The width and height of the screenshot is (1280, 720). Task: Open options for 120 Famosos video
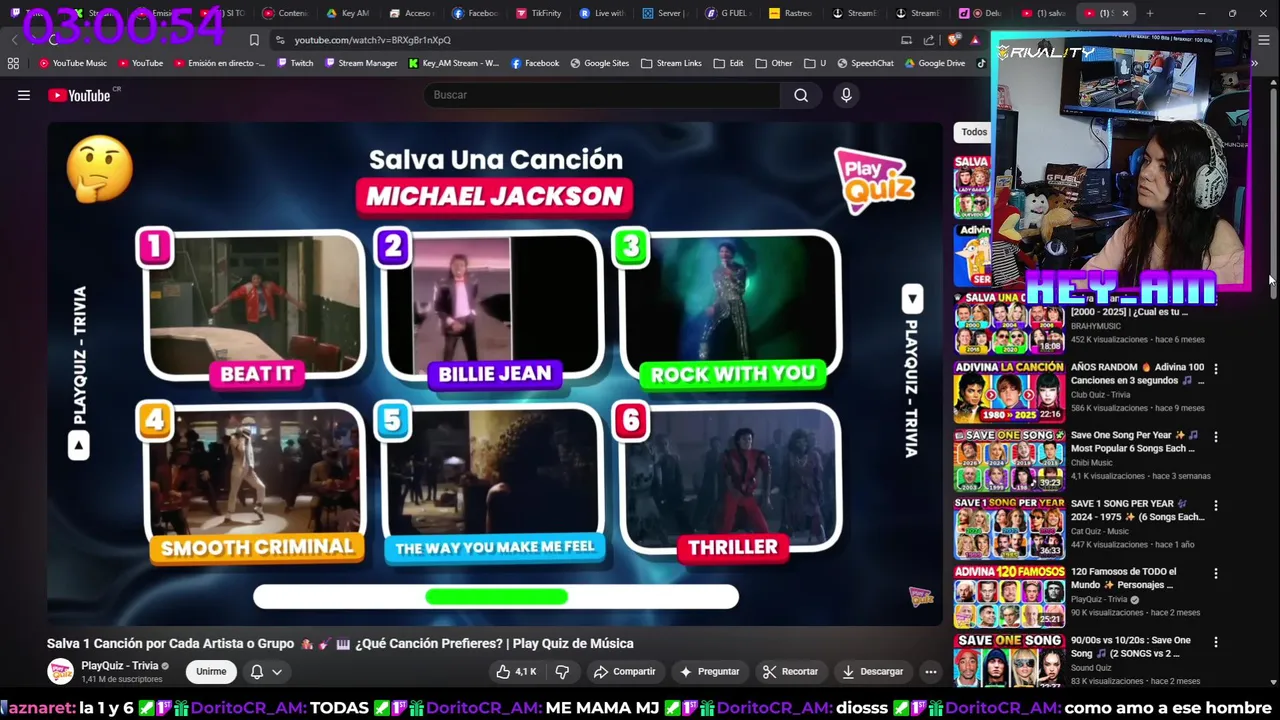tap(1216, 574)
